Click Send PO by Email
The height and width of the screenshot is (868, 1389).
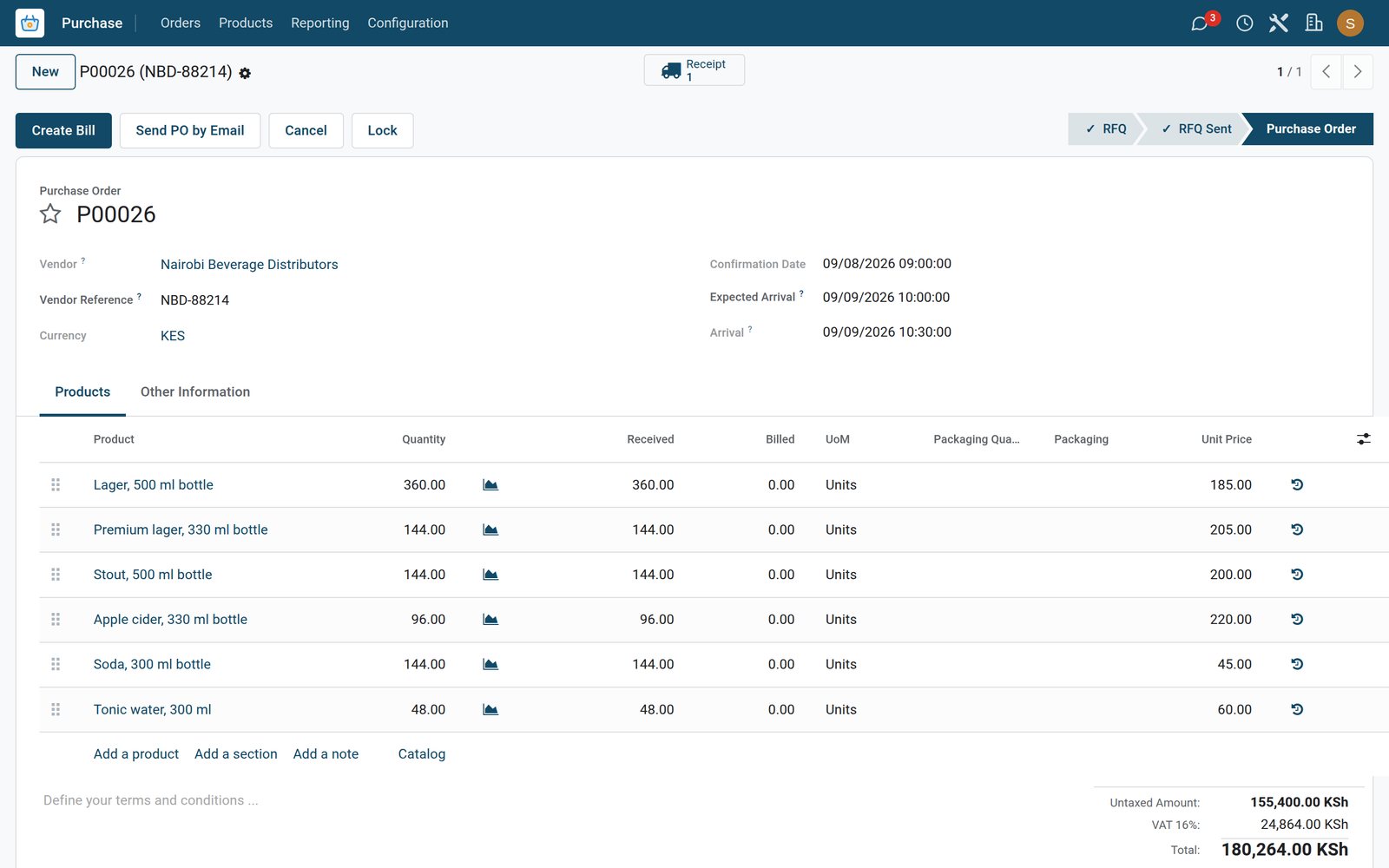190,130
